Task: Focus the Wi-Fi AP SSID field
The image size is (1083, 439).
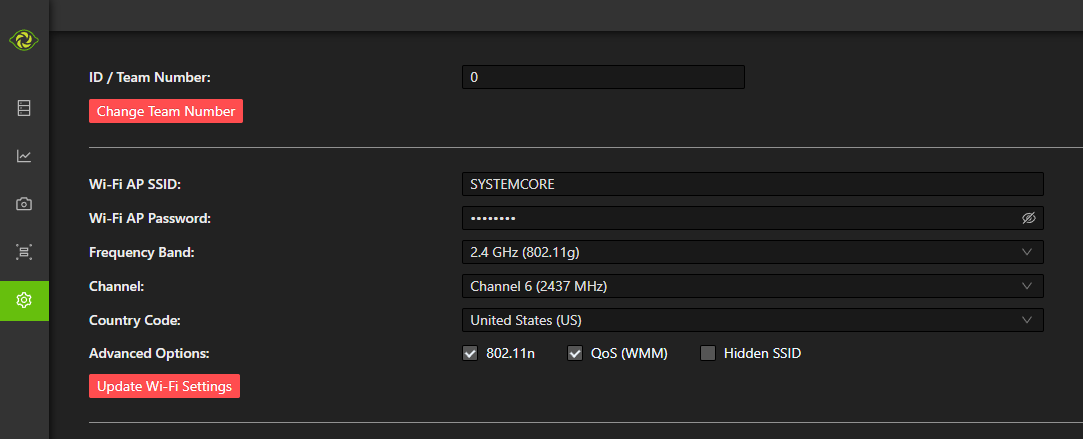Action: tap(752, 184)
